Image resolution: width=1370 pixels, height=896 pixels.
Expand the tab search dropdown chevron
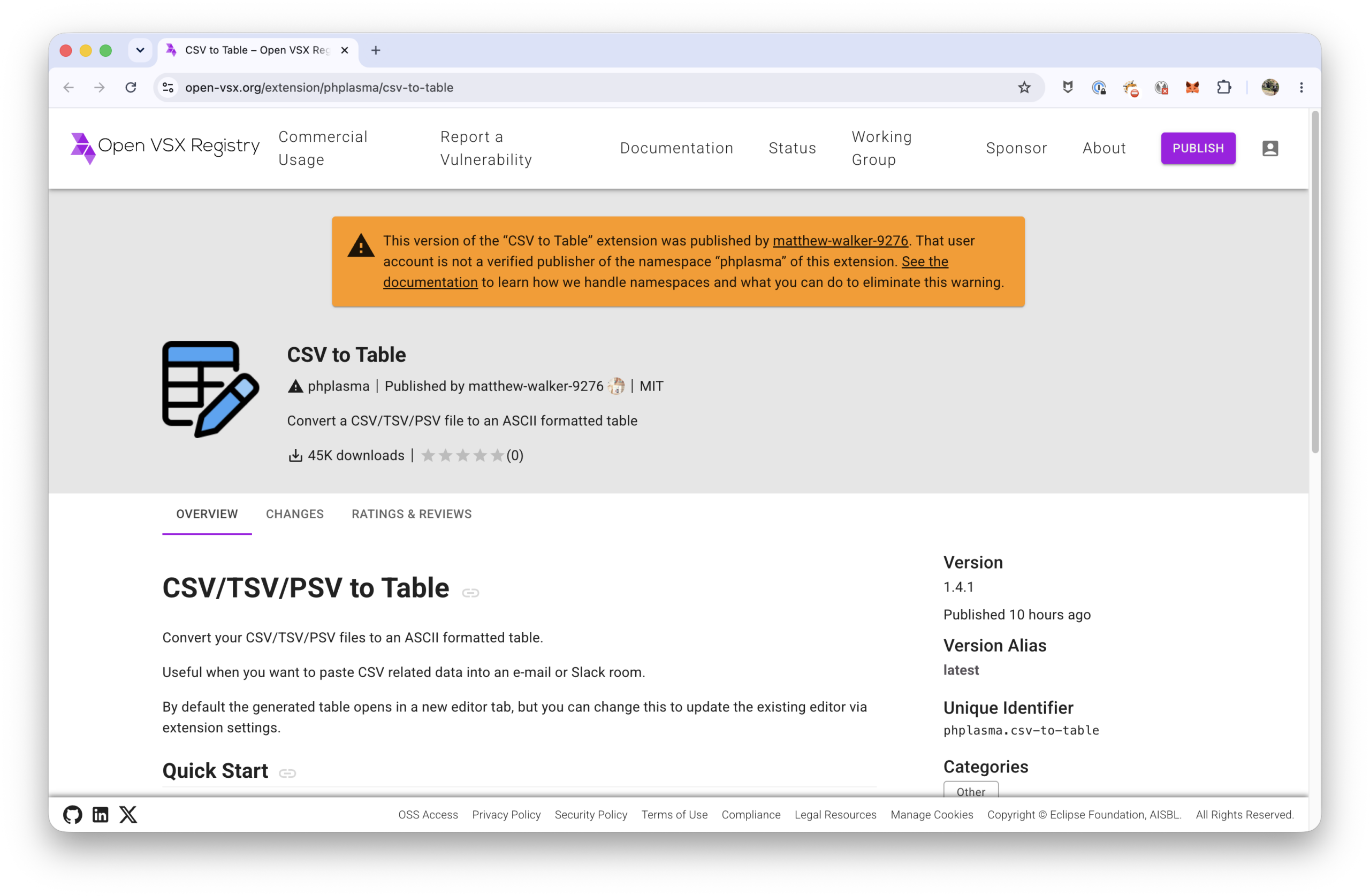coord(140,50)
